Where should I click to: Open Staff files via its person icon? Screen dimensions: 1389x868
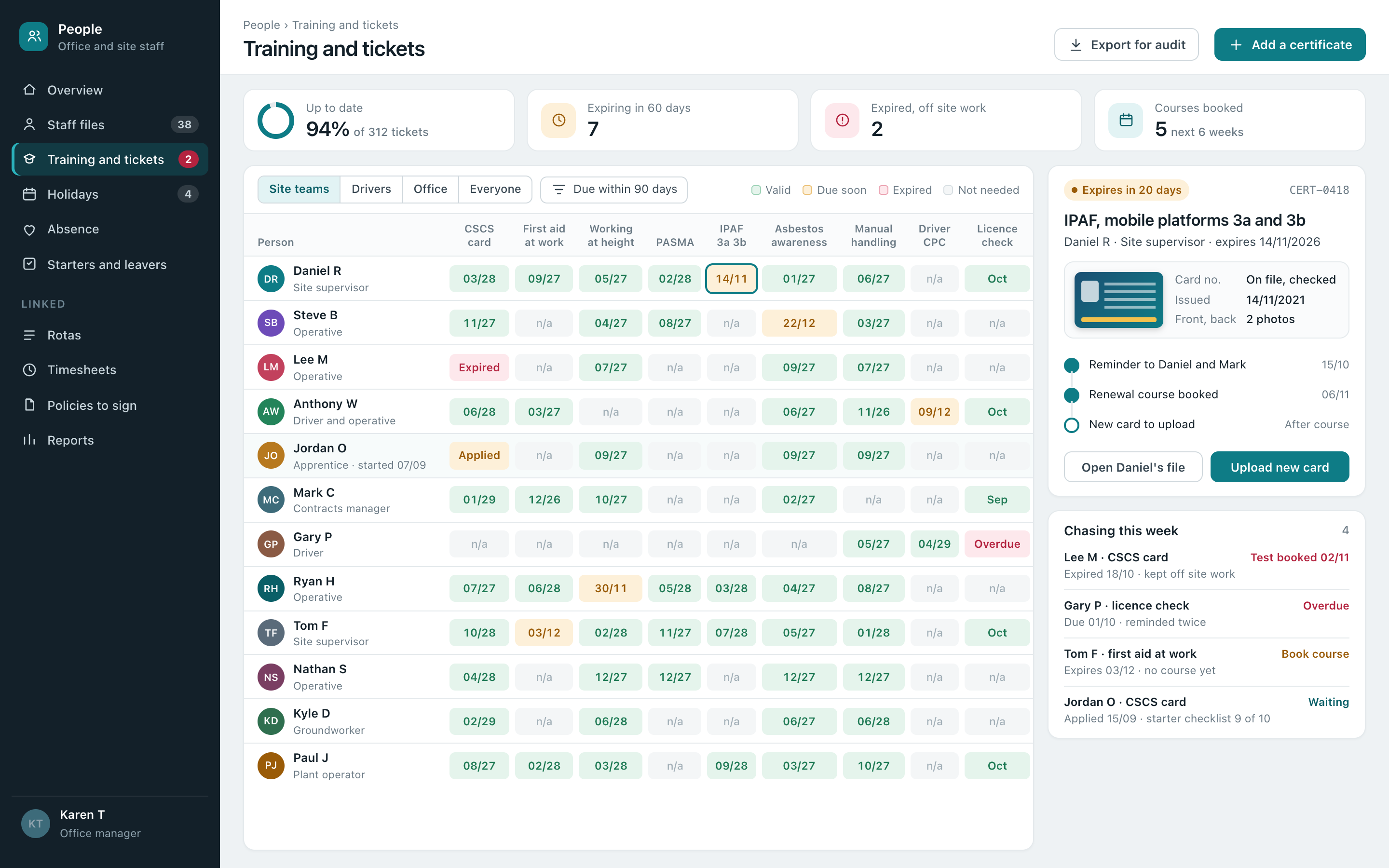pyautogui.click(x=29, y=124)
